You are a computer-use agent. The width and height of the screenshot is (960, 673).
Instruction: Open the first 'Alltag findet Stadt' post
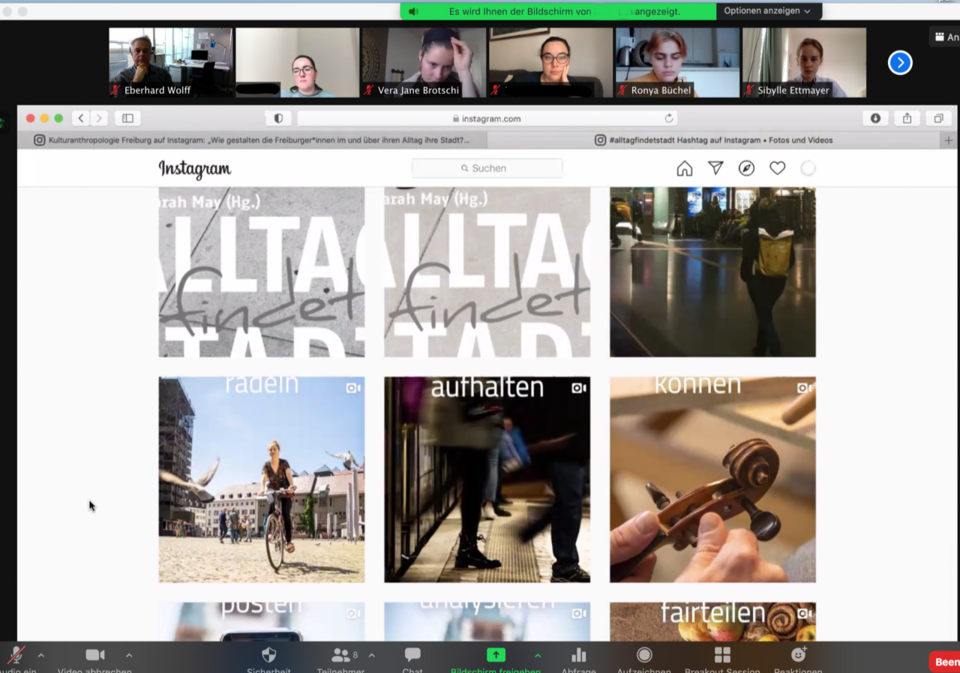[261, 273]
